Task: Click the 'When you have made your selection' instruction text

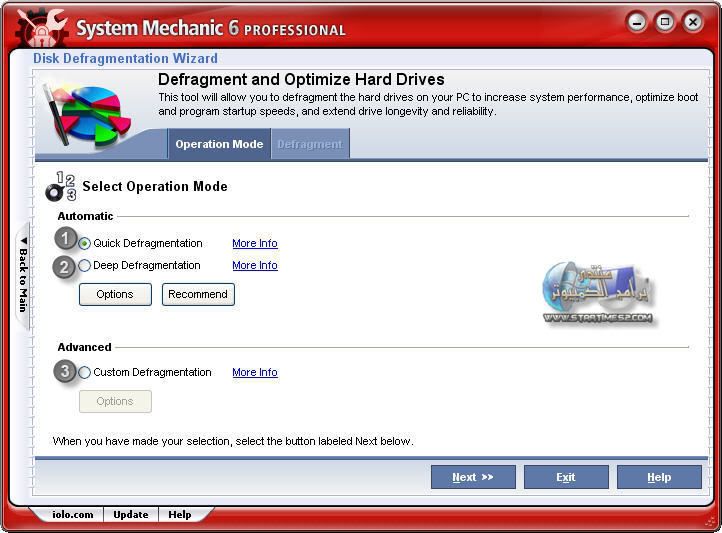Action: [233, 441]
